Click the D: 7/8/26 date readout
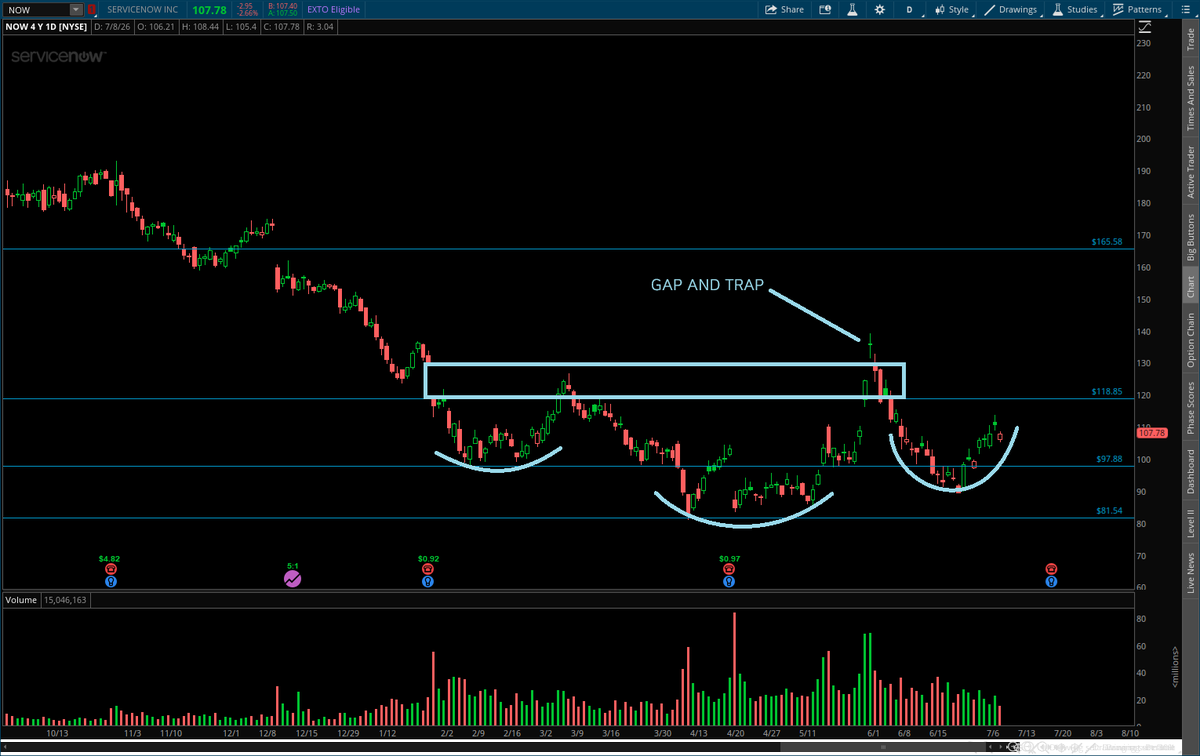Image resolution: width=1200 pixels, height=756 pixels. [114, 28]
